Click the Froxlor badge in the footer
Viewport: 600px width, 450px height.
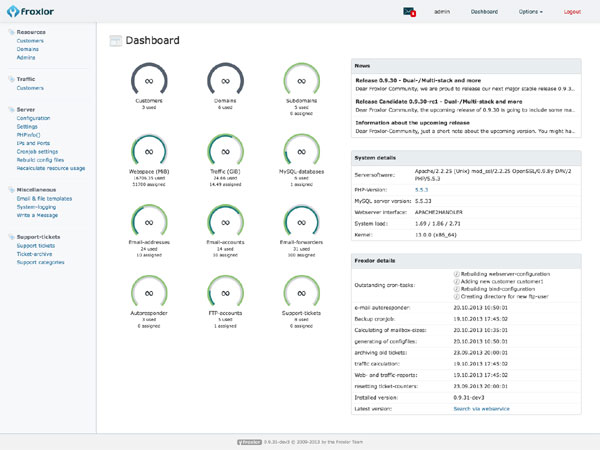(249, 442)
